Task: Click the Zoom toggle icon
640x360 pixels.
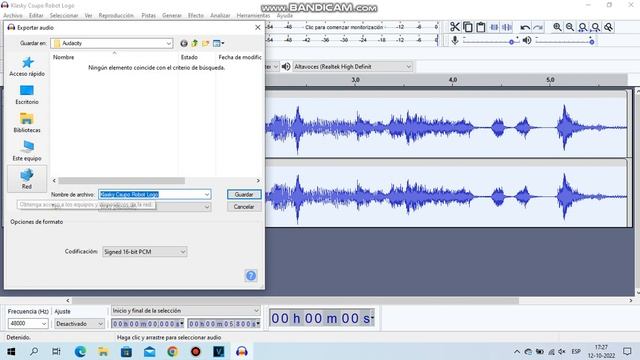Action: (x=609, y=27)
